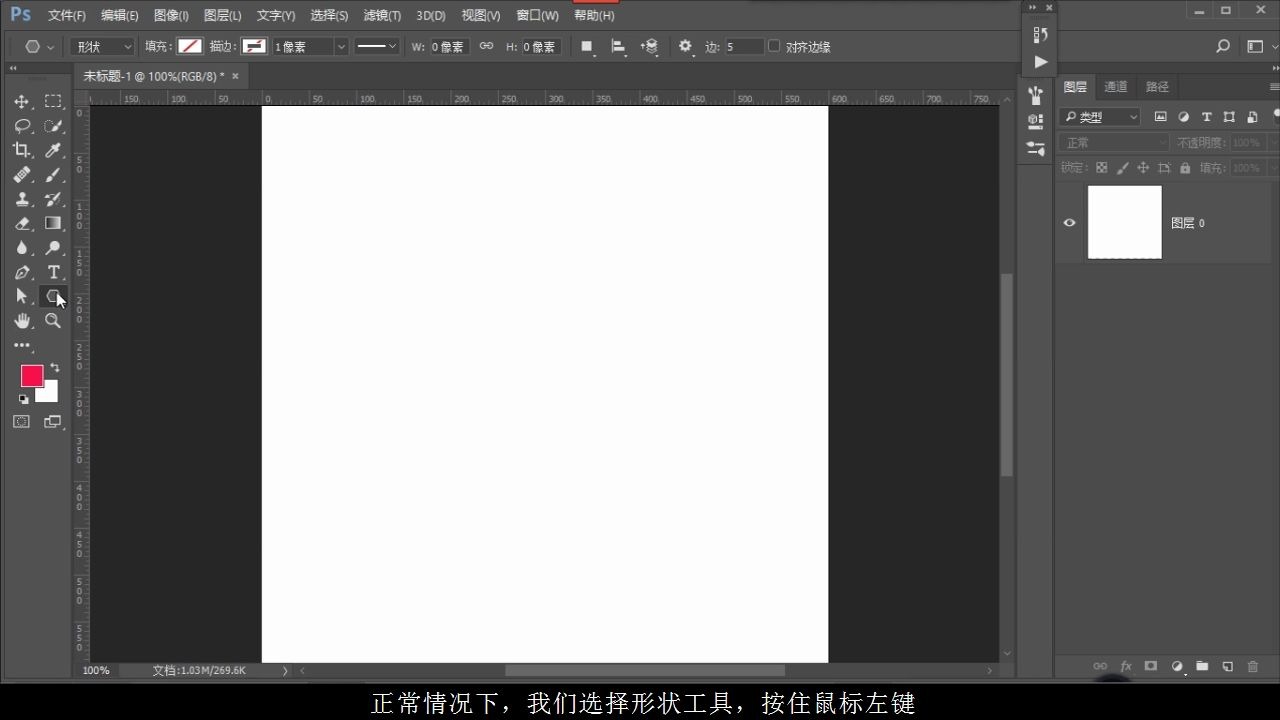This screenshot has height=720, width=1280.
Task: Click the W width input field
Action: click(x=449, y=46)
